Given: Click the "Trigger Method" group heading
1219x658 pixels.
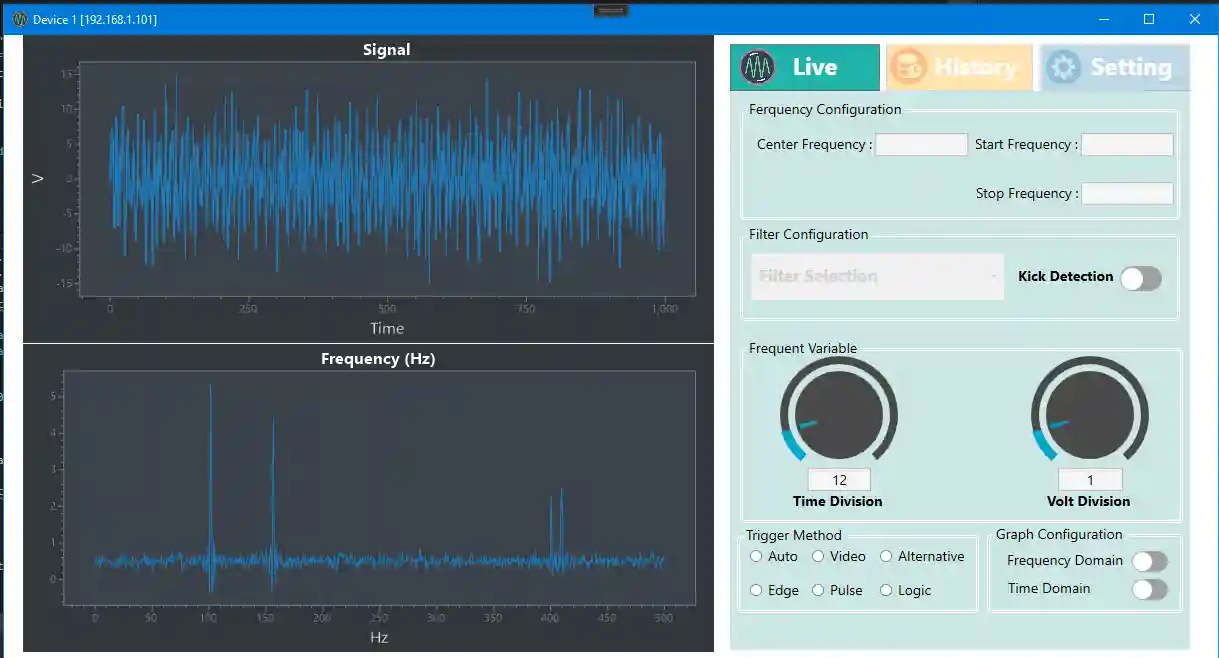Looking at the screenshot, I should [794, 535].
